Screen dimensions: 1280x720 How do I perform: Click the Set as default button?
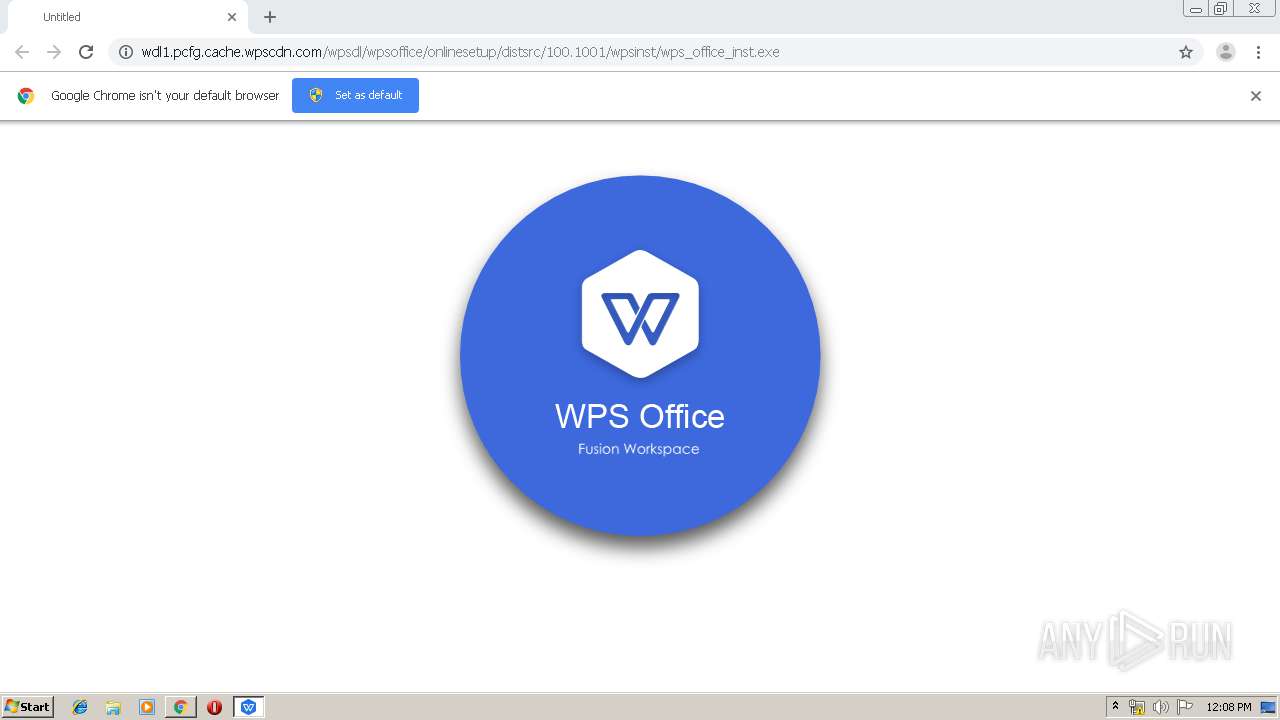click(355, 95)
